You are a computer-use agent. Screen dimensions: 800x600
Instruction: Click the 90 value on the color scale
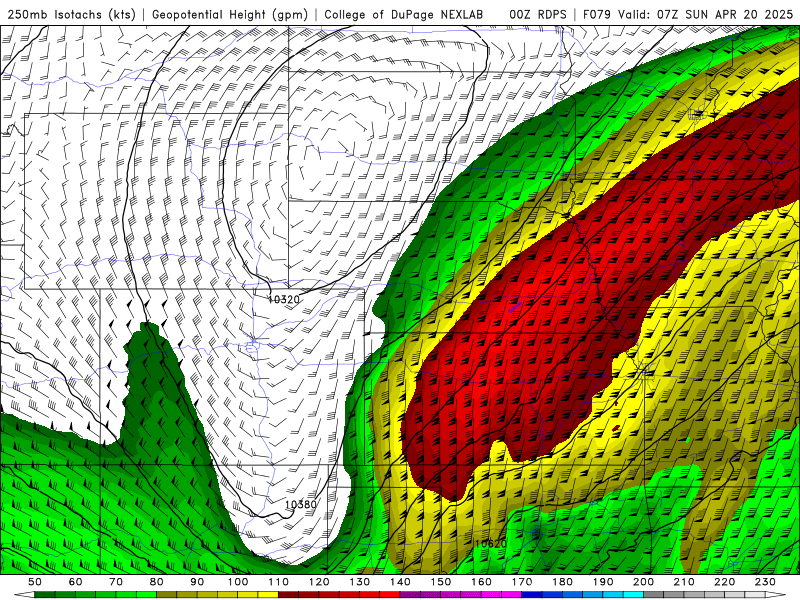[197, 582]
